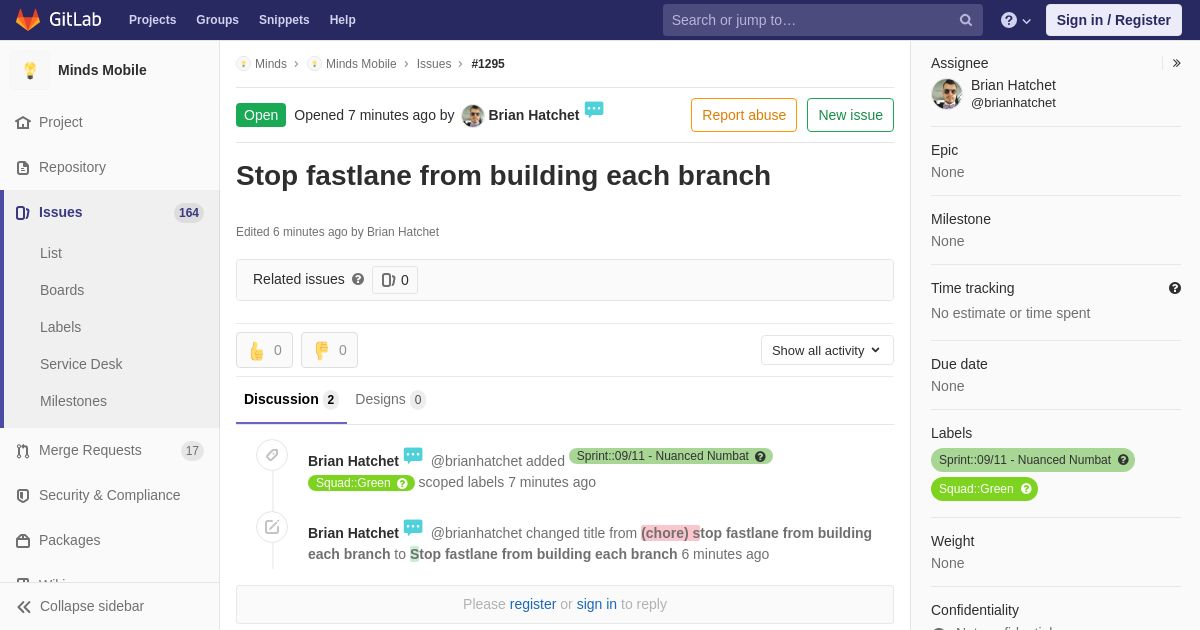Open the Help question mark menu
The width and height of the screenshot is (1200, 630).
click(1016, 20)
